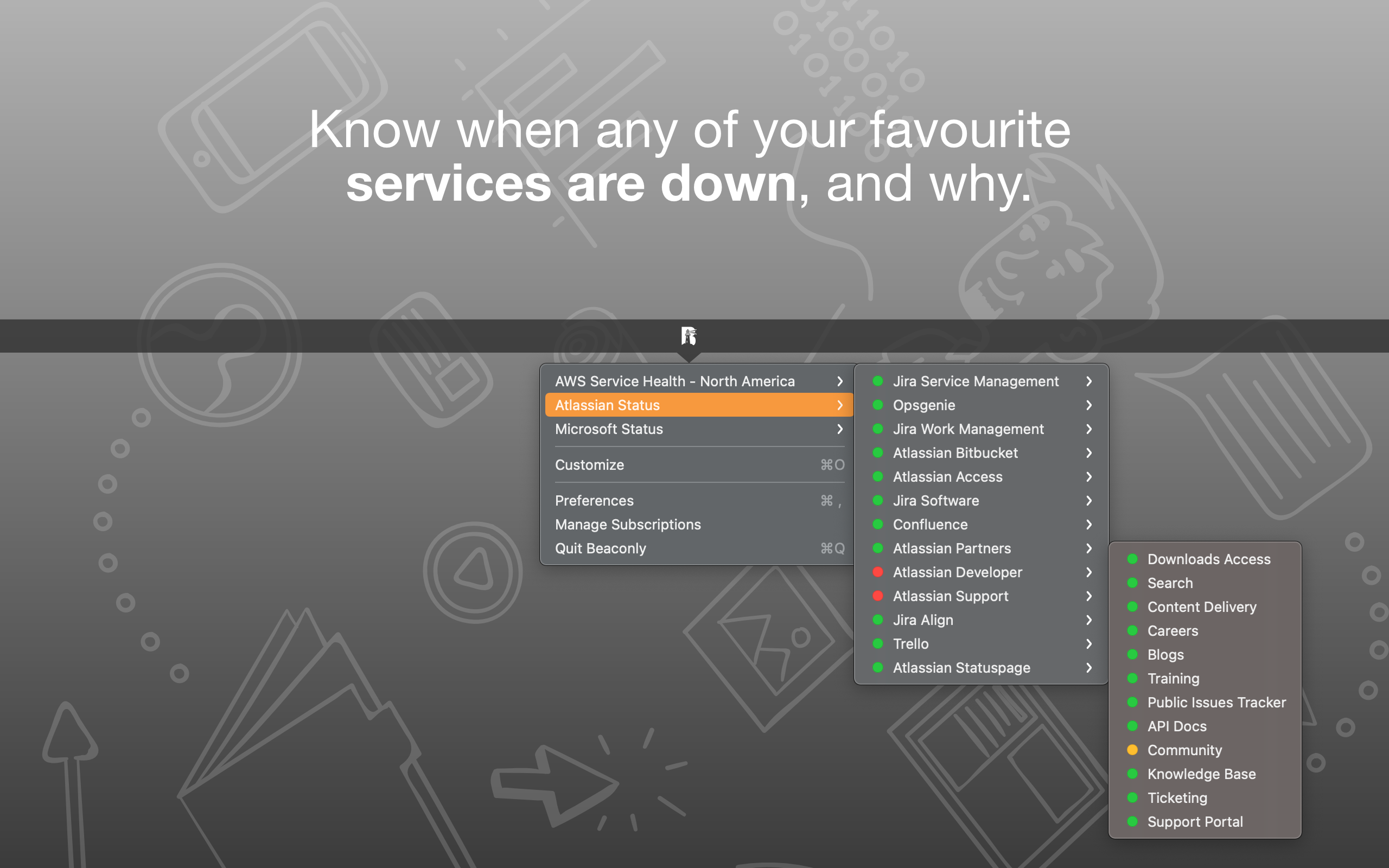Image resolution: width=1389 pixels, height=868 pixels.
Task: Click yellow status dot beside Community
Action: [x=1132, y=750]
